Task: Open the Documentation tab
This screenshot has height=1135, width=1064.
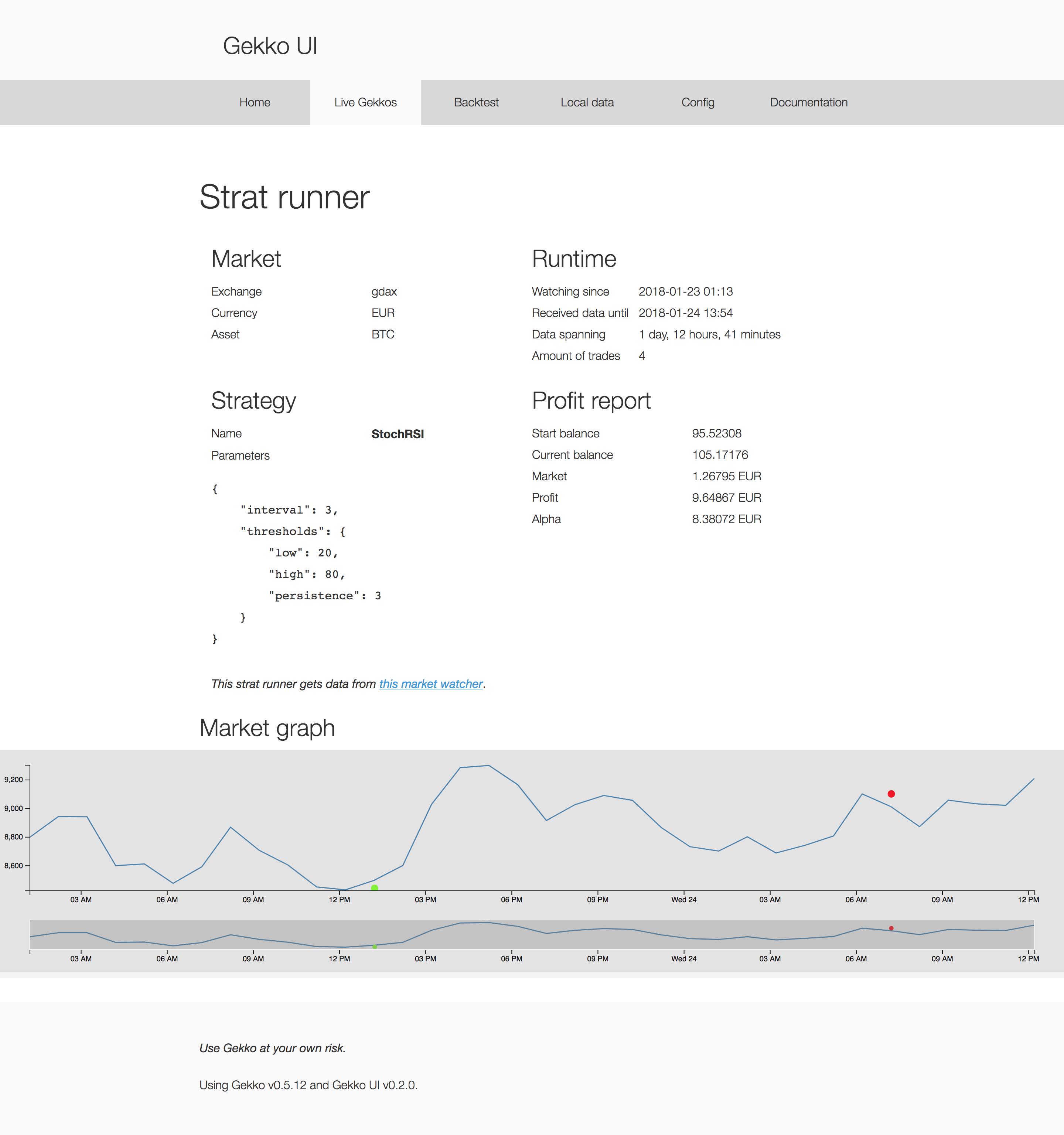Action: 808,102
